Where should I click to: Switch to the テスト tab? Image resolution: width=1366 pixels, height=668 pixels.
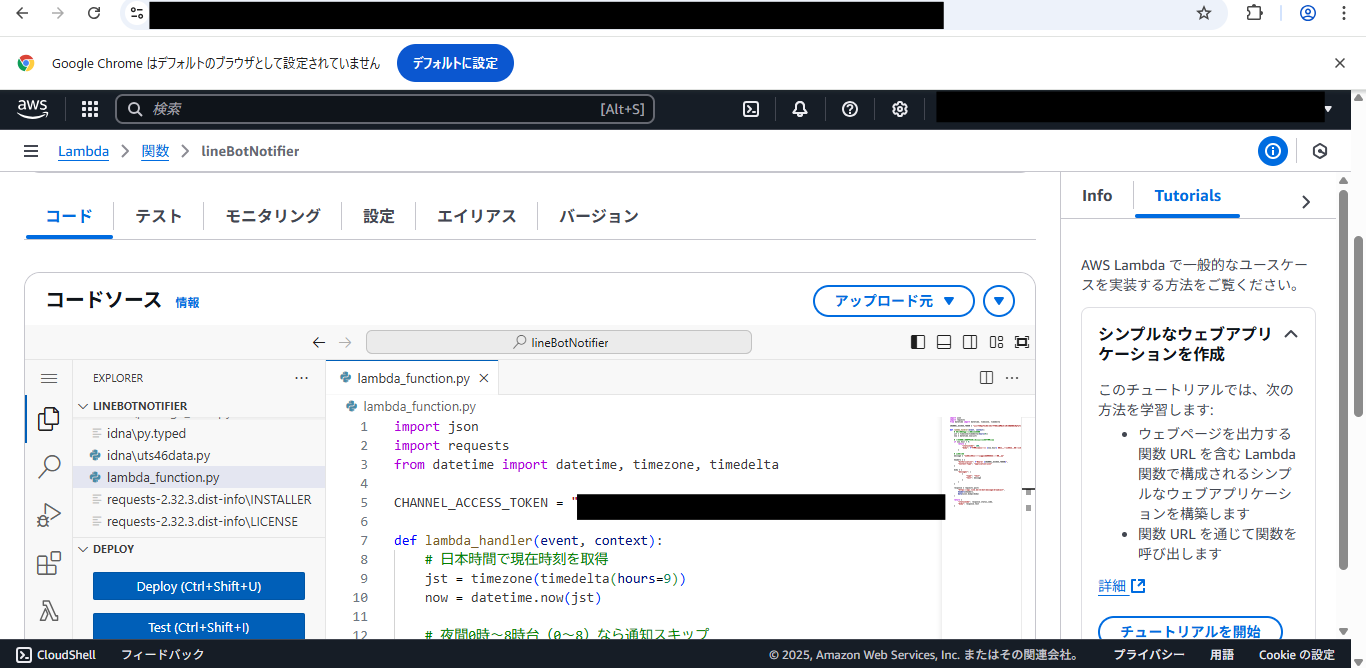pos(159,216)
